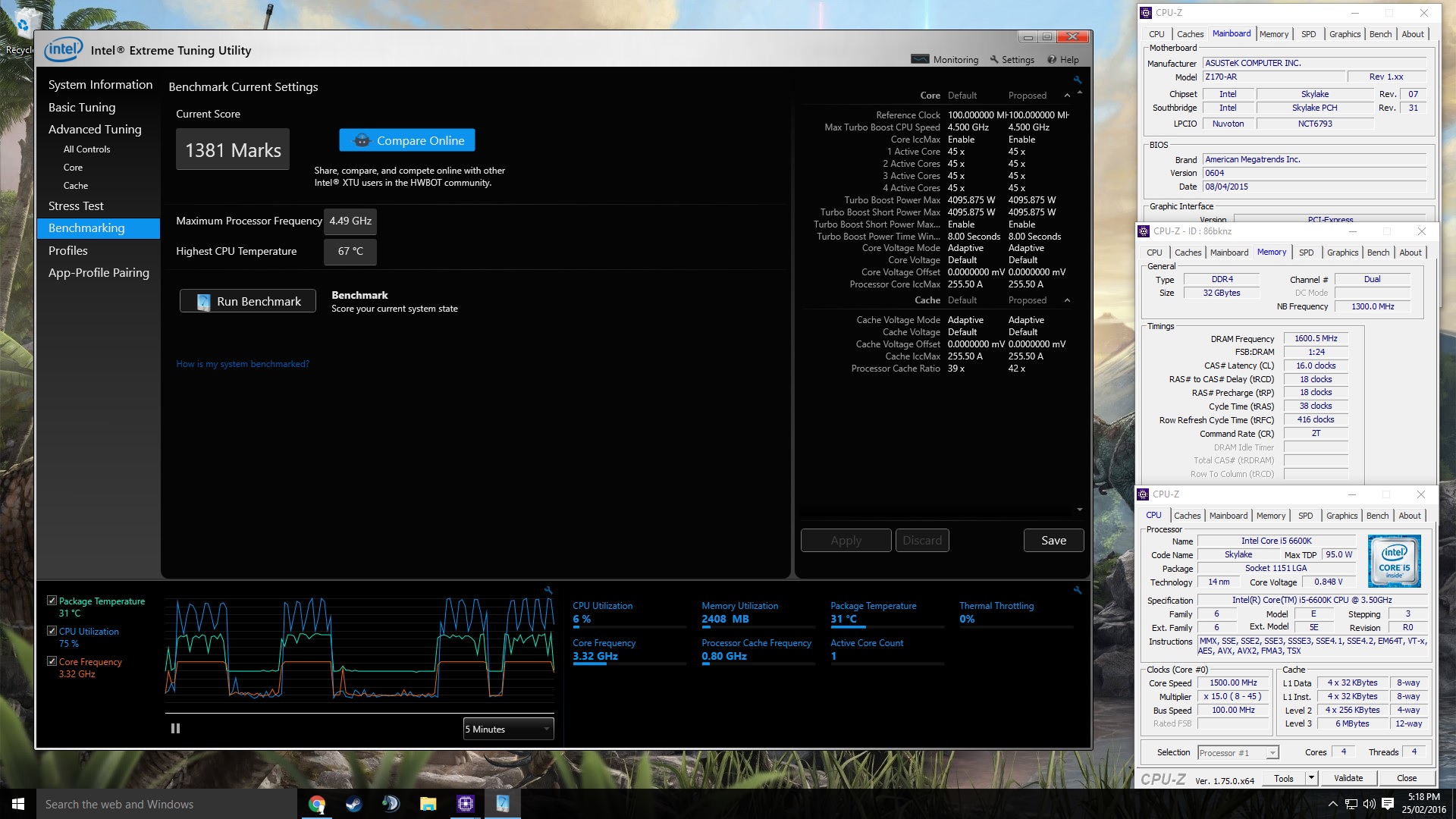1456x819 pixels.
Task: Open Processor #1 selection dropdown in CPU-Z
Action: (x=1238, y=752)
